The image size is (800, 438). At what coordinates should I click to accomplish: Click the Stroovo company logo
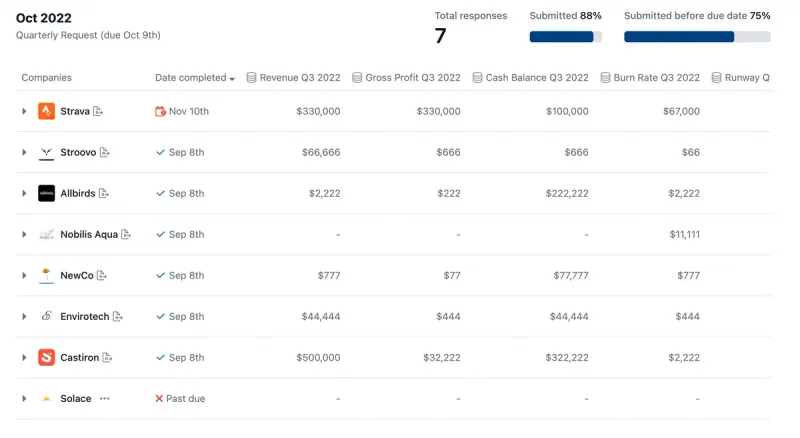coord(46,152)
